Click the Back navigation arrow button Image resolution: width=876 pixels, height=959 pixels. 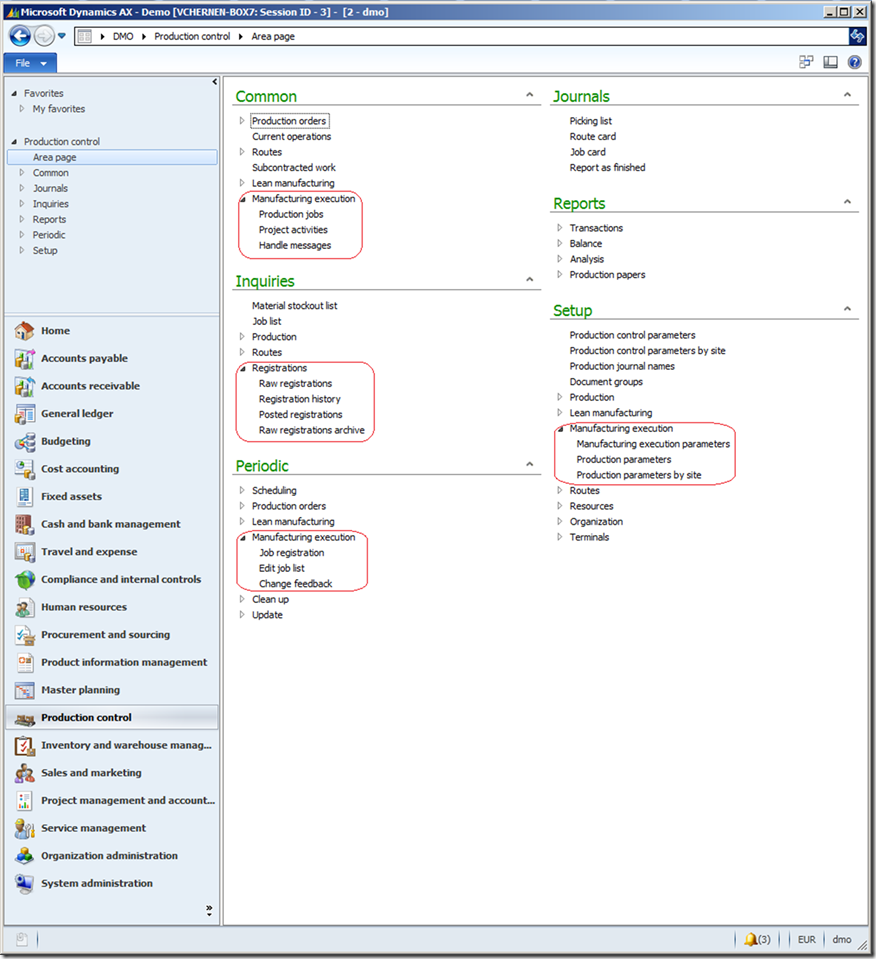pos(20,36)
